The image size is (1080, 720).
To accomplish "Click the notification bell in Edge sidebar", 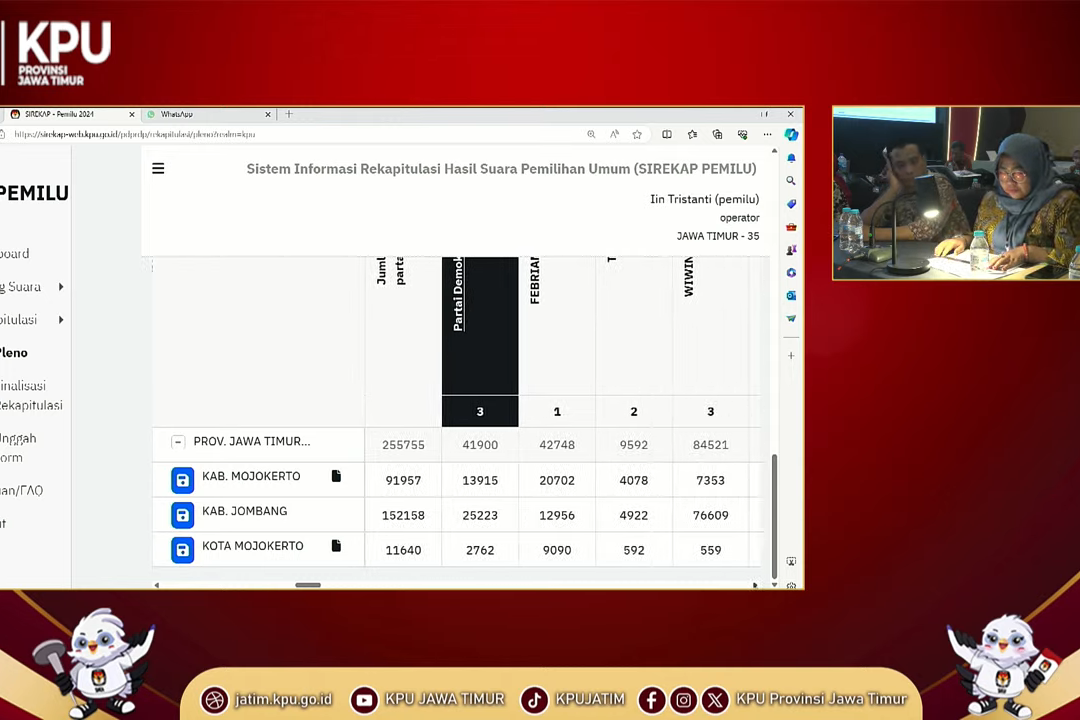I will tap(791, 158).
